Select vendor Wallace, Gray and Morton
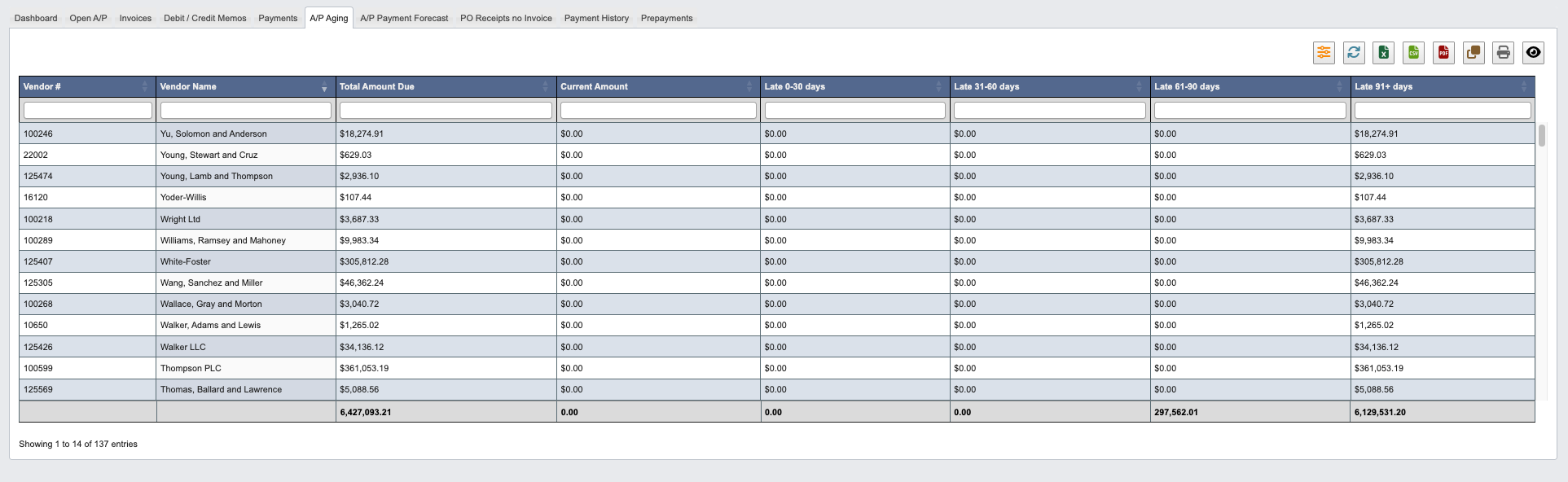Viewport: 1568px width, 482px height. coord(211,304)
